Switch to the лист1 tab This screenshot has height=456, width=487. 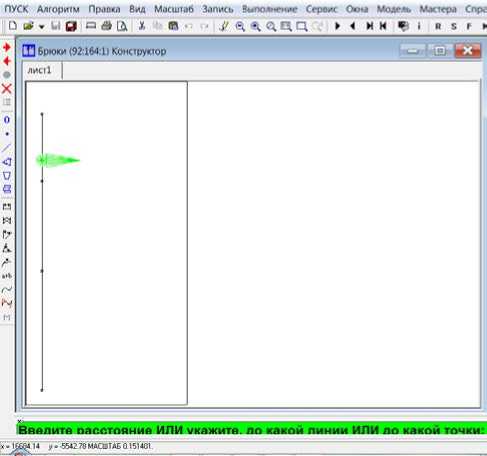click(x=39, y=70)
